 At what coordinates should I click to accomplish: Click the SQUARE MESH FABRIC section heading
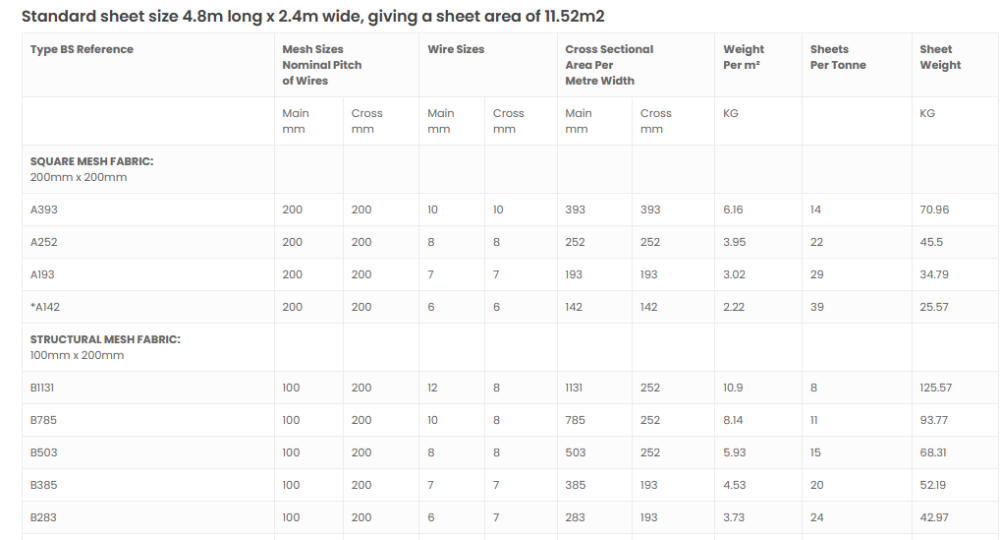click(x=92, y=162)
